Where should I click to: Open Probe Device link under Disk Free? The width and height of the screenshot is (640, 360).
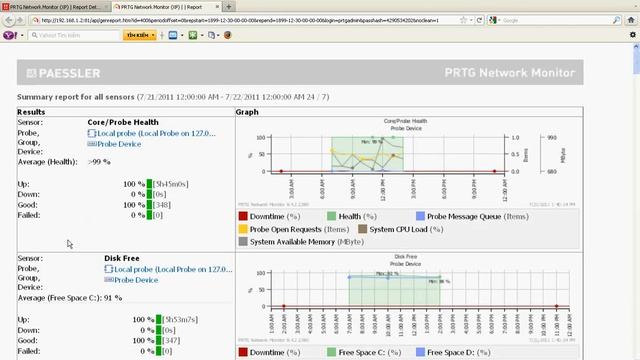(136, 280)
